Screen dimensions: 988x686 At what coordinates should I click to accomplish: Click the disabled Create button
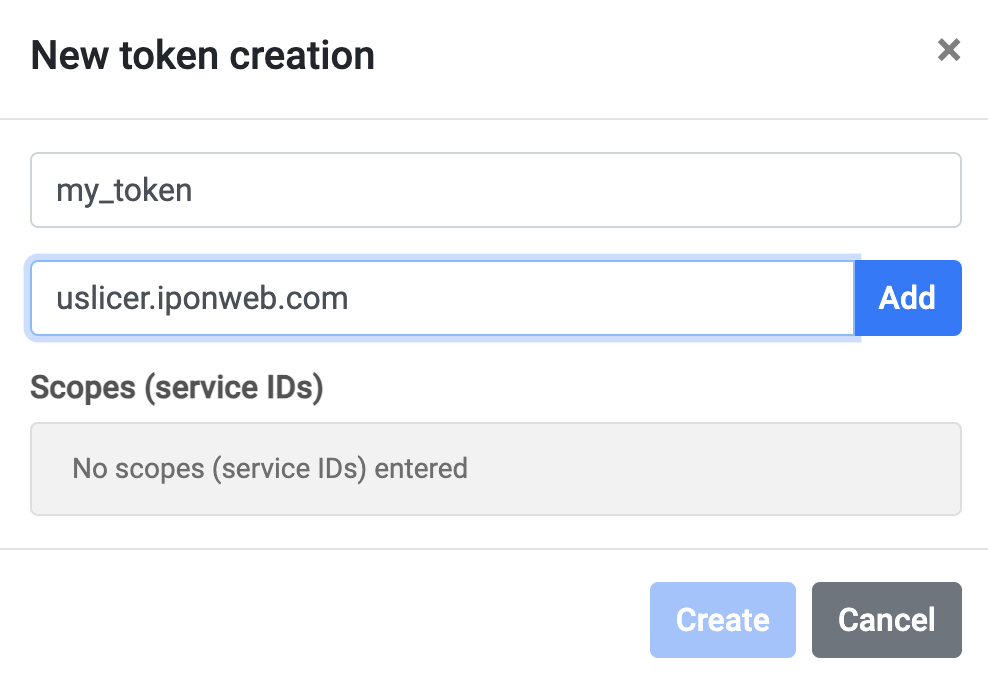pos(722,620)
